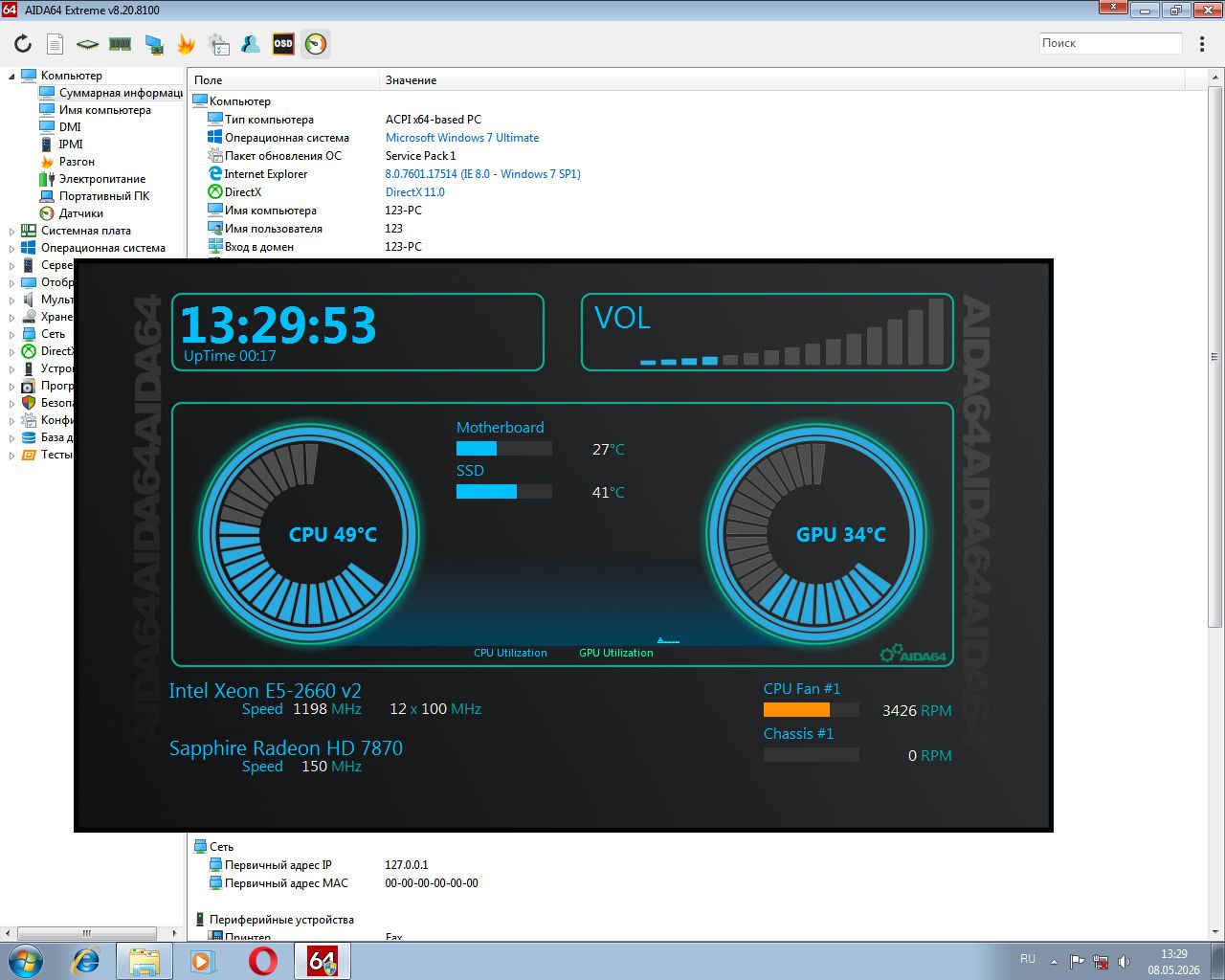Click the CPU chip toolbar icon

pyautogui.click(x=87, y=44)
